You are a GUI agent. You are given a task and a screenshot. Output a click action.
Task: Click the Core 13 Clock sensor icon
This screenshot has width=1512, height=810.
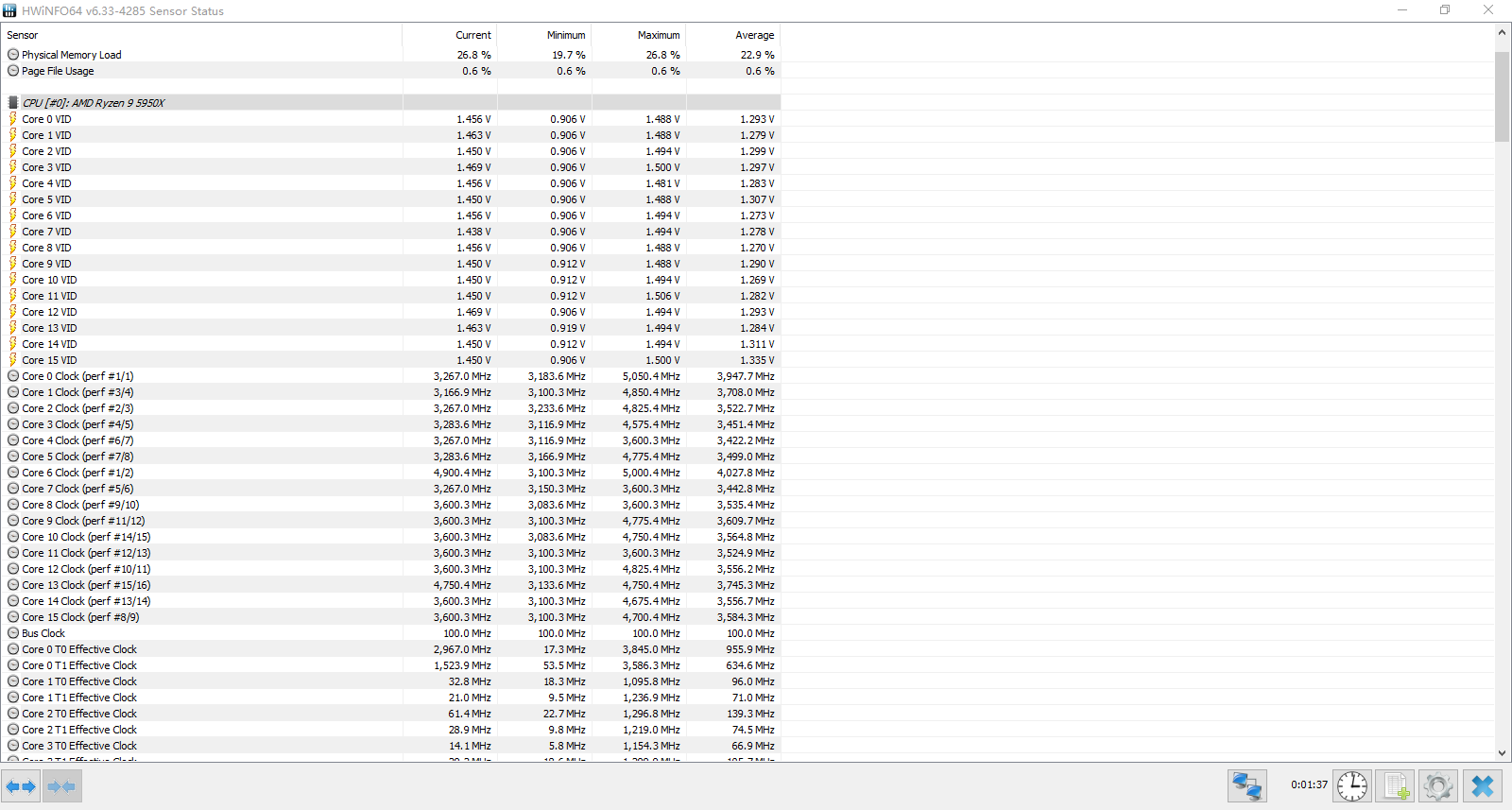click(13, 584)
